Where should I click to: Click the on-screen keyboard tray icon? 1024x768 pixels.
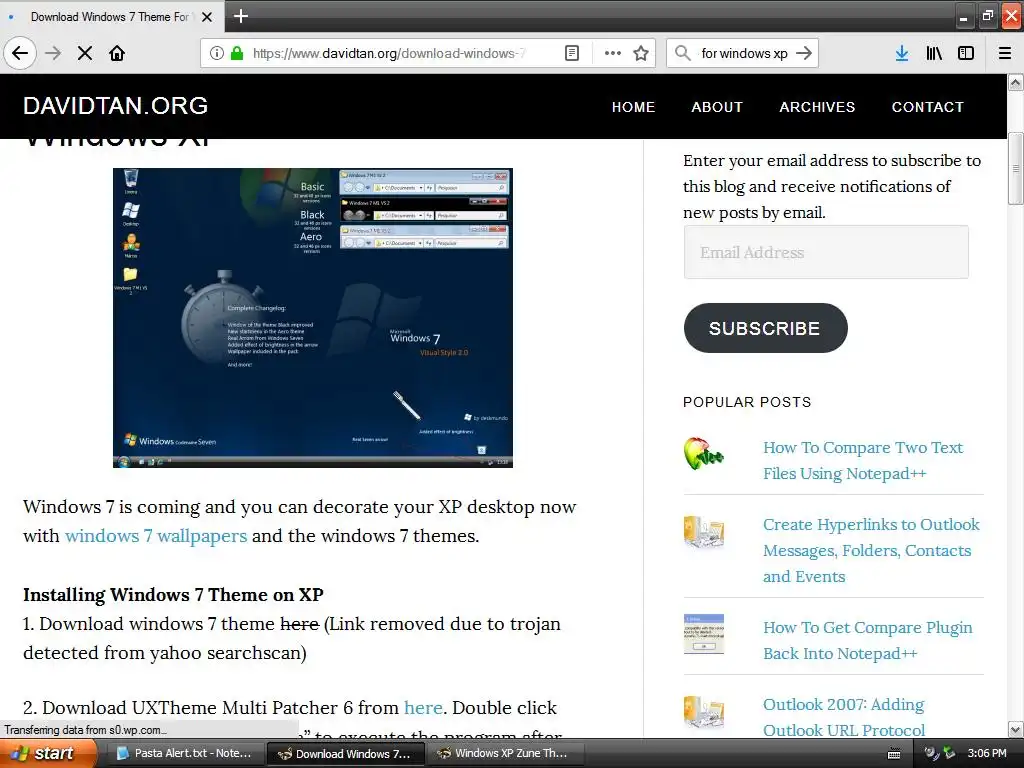894,754
